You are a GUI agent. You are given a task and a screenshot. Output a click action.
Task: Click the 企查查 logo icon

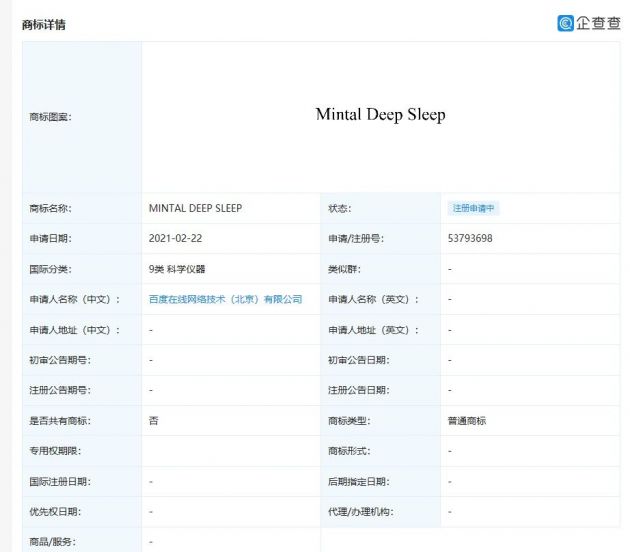(565, 23)
